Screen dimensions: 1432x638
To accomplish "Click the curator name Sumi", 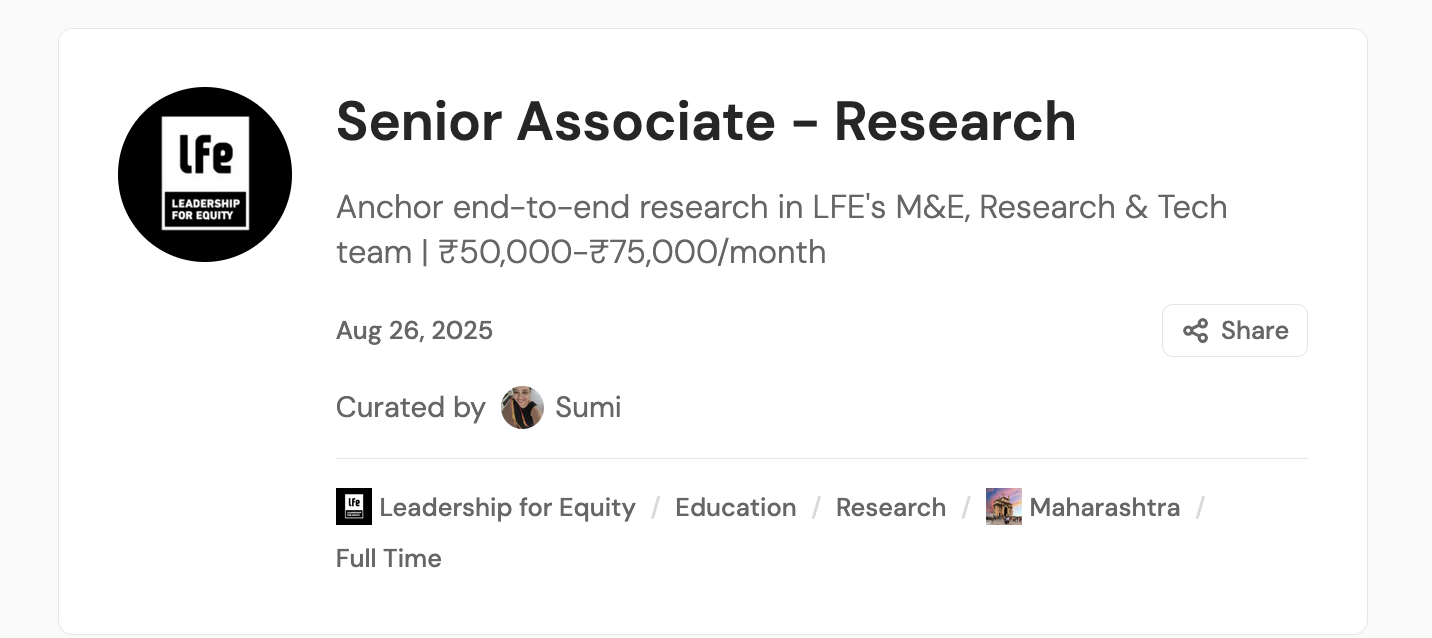I will tap(588, 408).
